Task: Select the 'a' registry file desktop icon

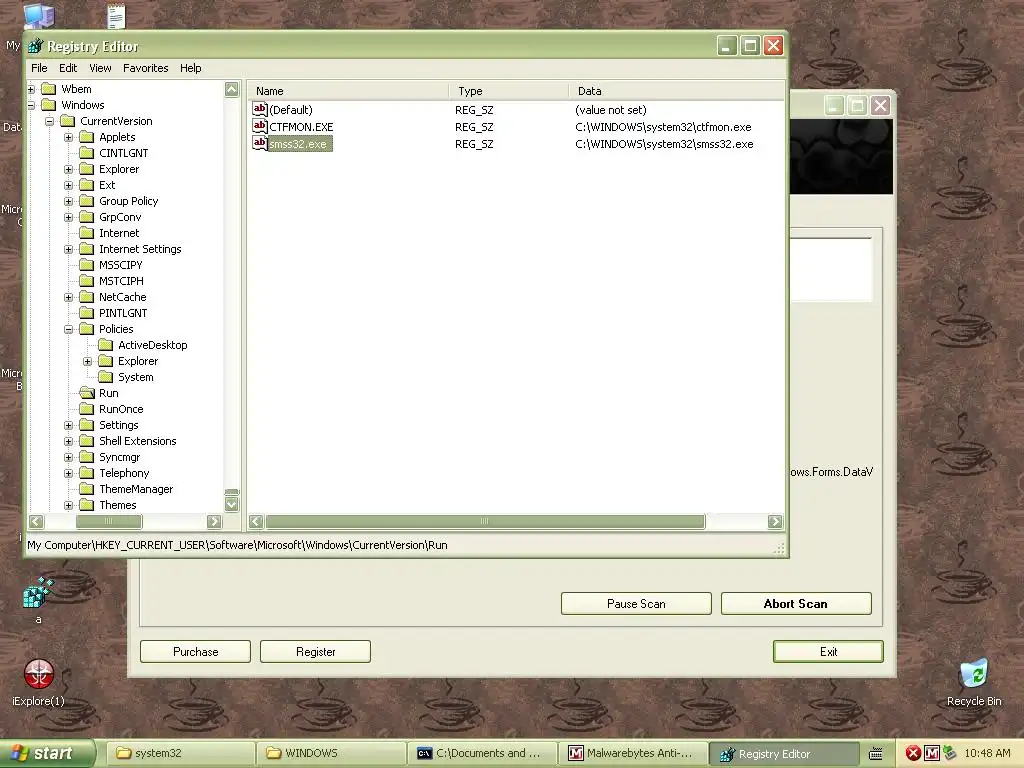Action: pyautogui.click(x=38, y=592)
